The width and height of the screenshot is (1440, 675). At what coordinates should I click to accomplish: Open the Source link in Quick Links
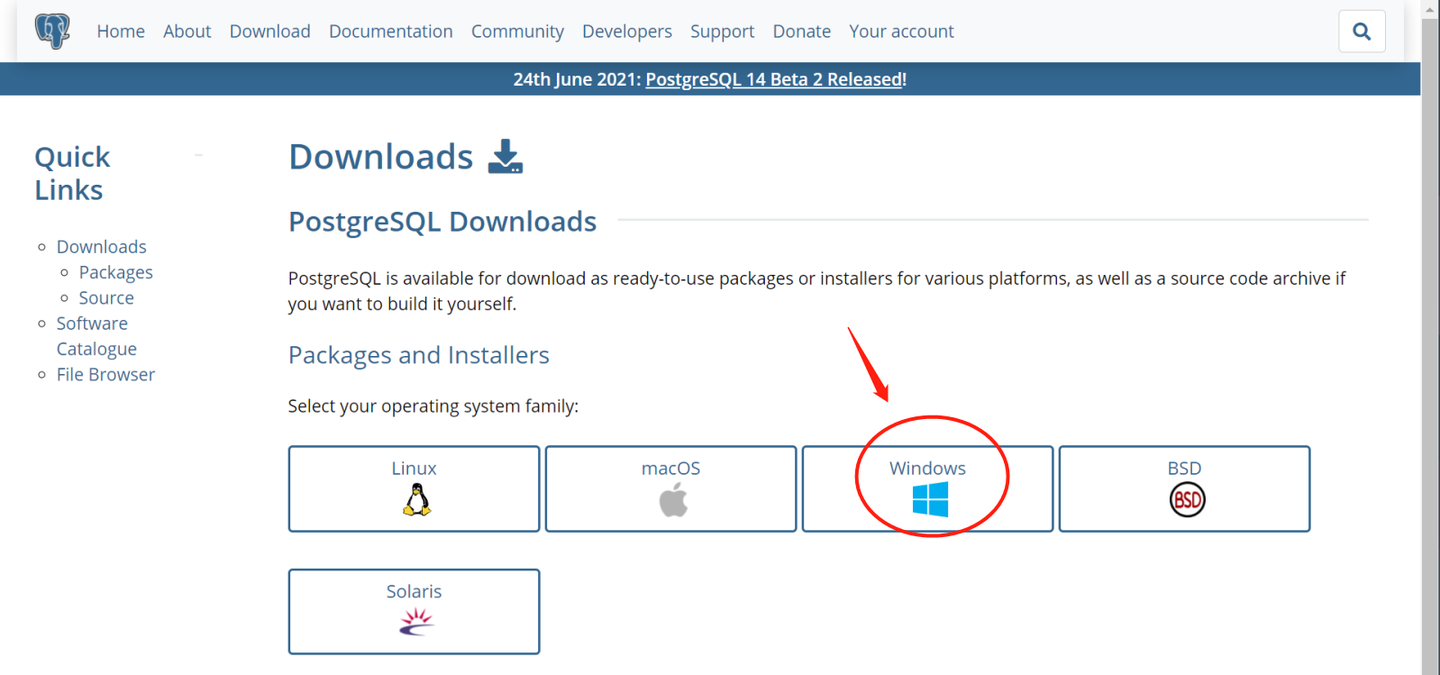click(x=106, y=297)
